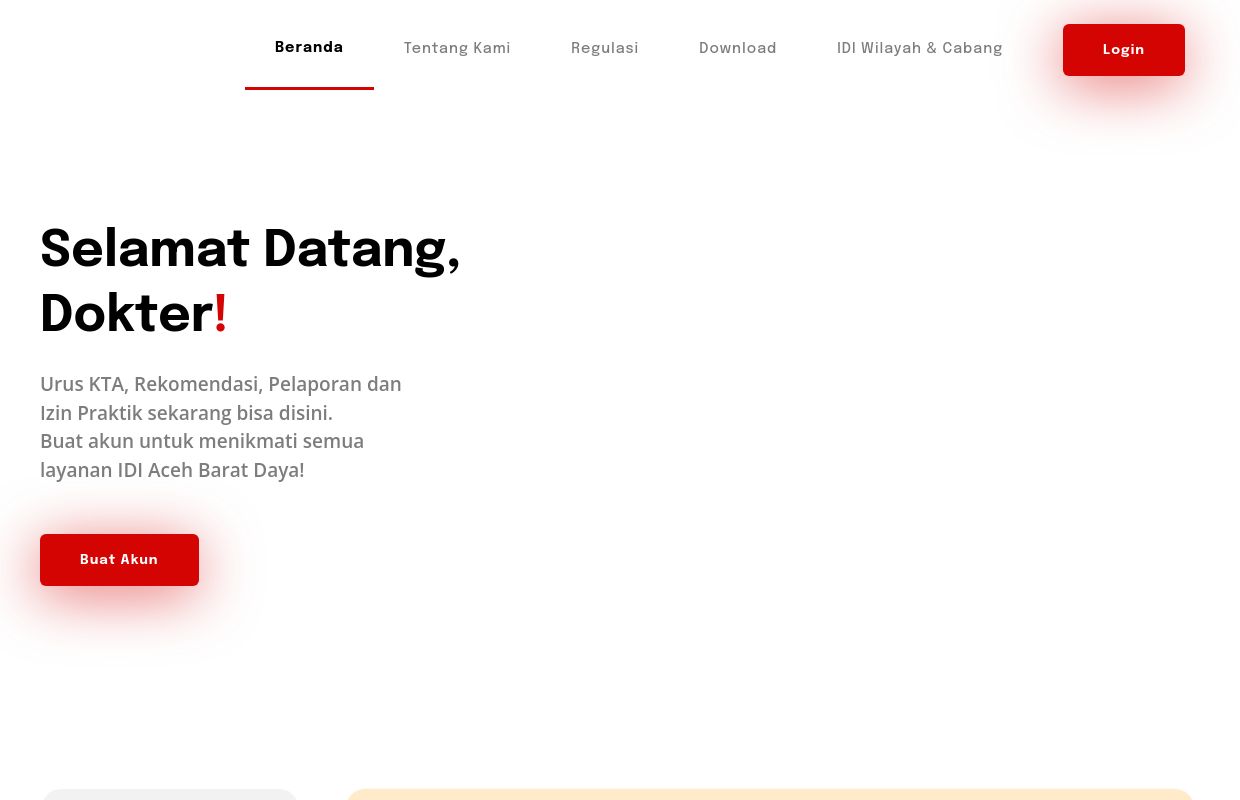1240x800 pixels.
Task: Click the Buat Akun button
Action: pos(119,560)
